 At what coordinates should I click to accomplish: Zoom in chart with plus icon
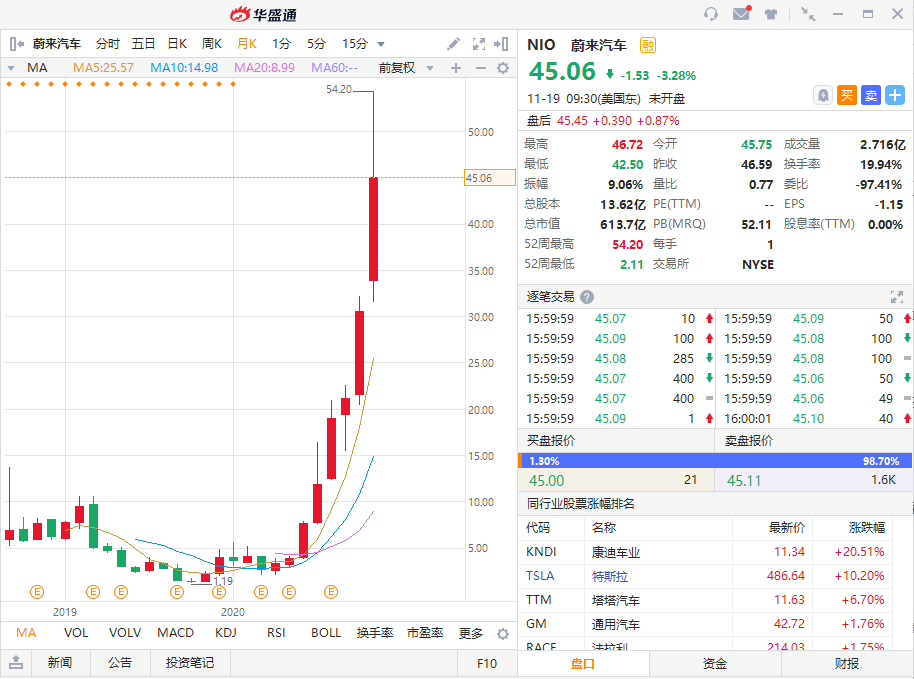456,68
